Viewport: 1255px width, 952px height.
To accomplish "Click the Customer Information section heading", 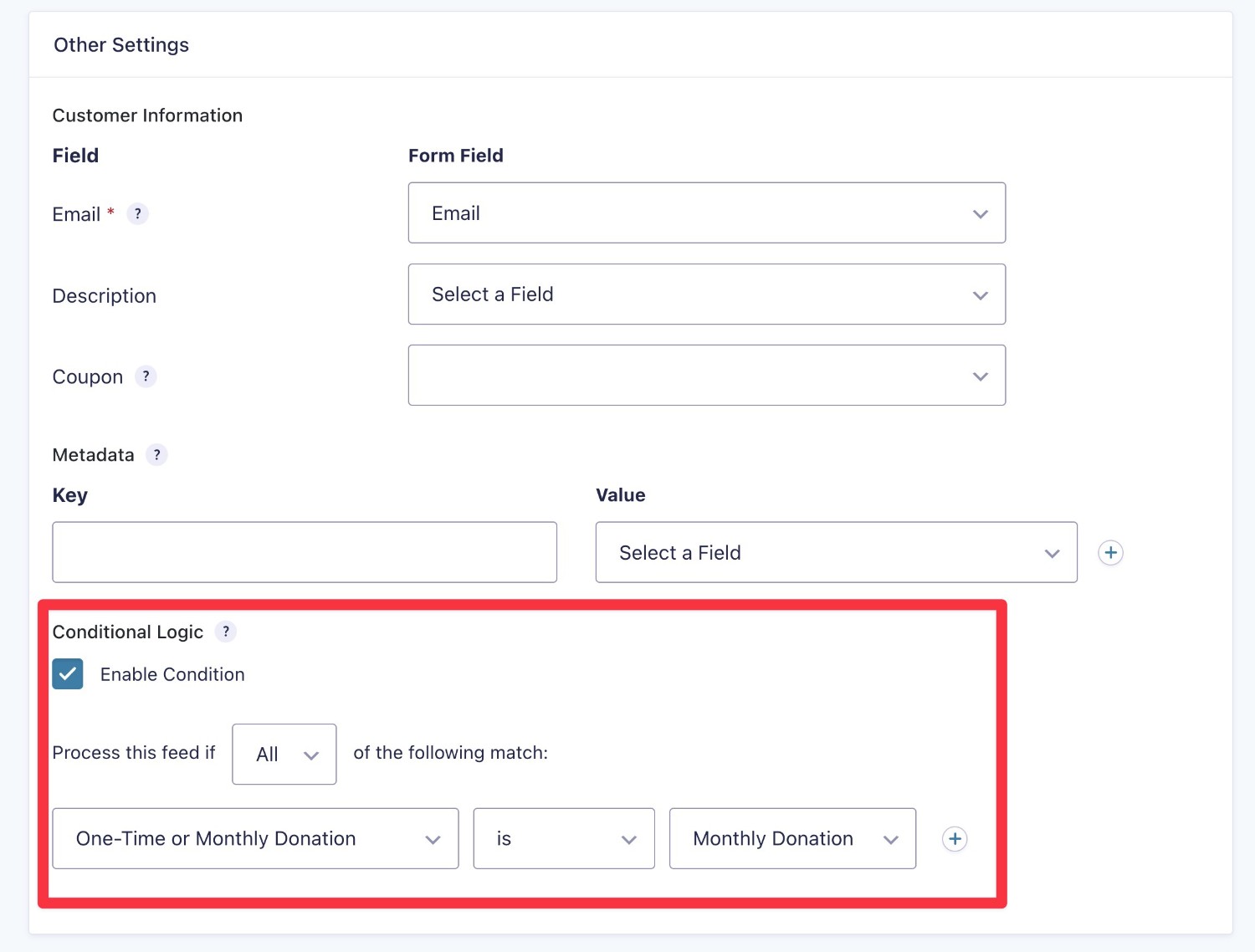I will [x=147, y=115].
